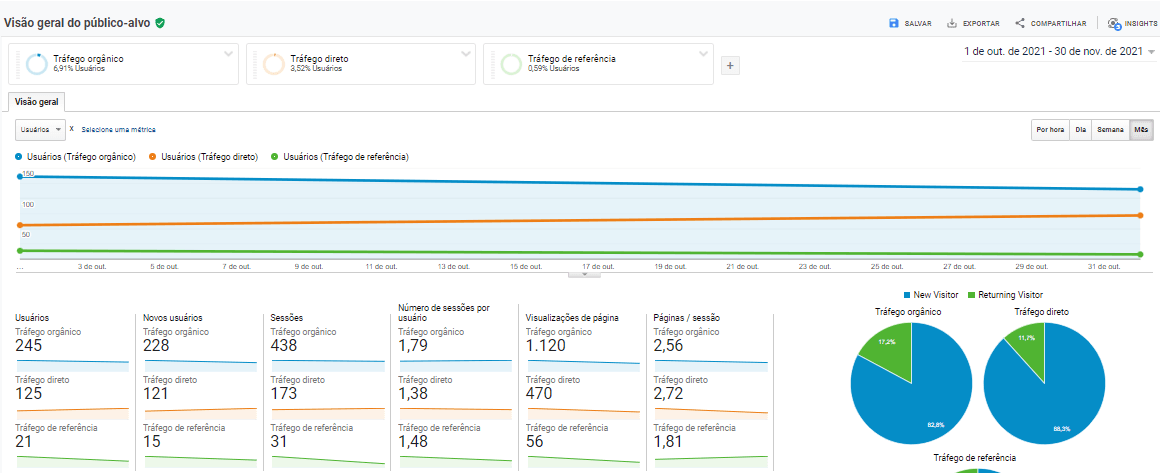Open the Usuários metric dropdown
1160x473 pixels.
click(41, 129)
